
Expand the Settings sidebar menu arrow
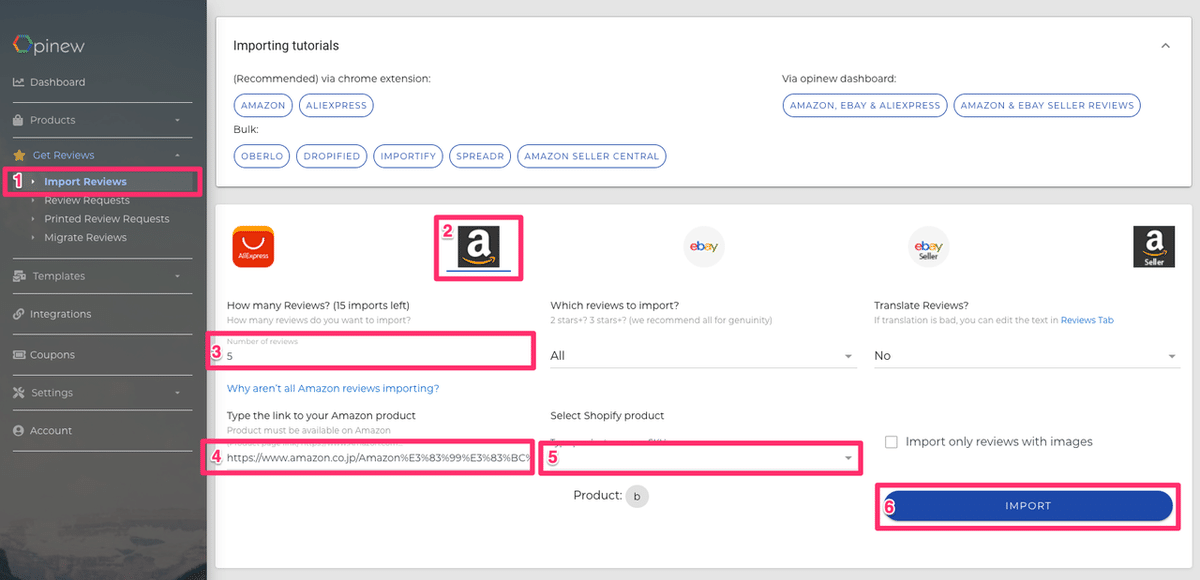coord(177,393)
